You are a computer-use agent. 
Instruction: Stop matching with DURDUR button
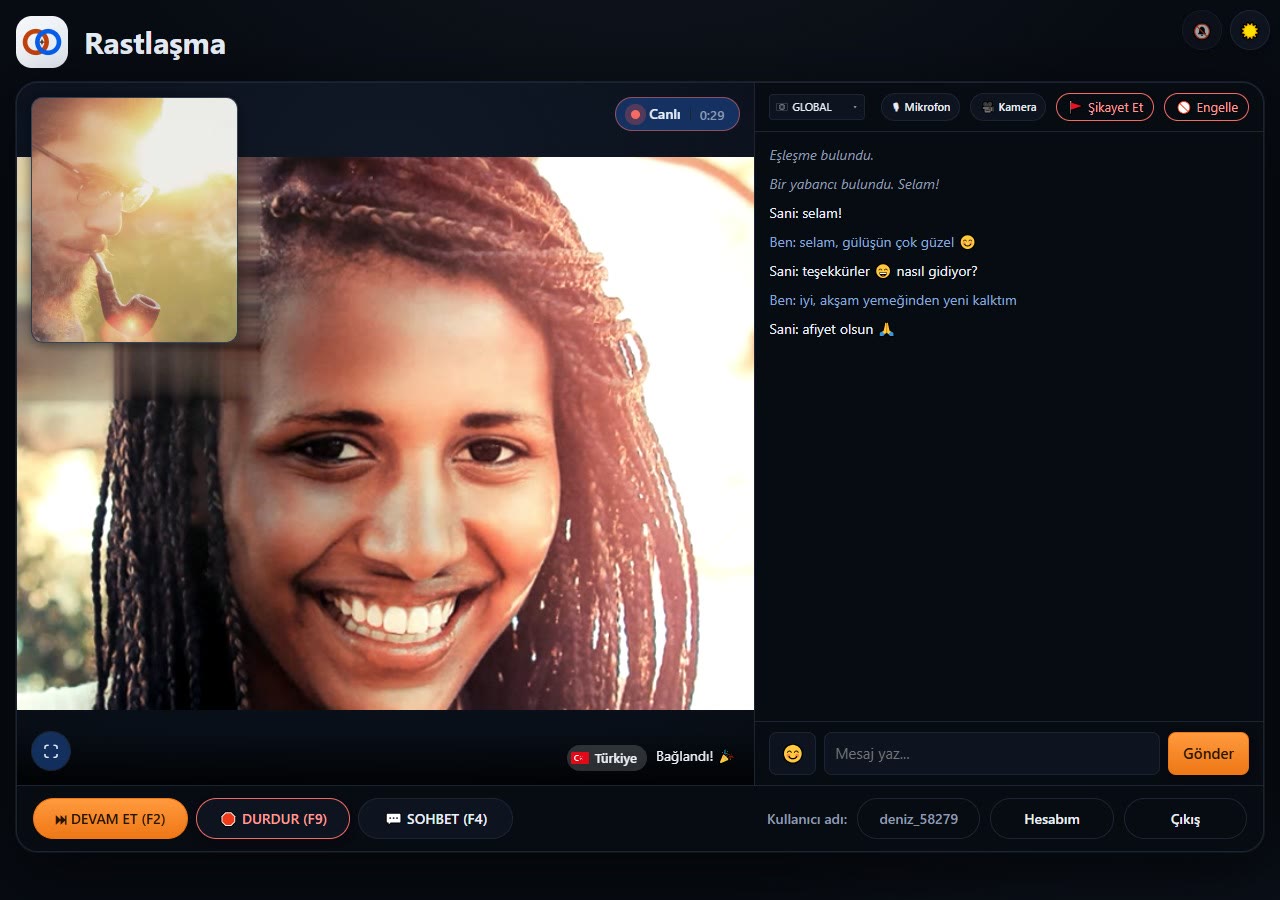(x=273, y=819)
